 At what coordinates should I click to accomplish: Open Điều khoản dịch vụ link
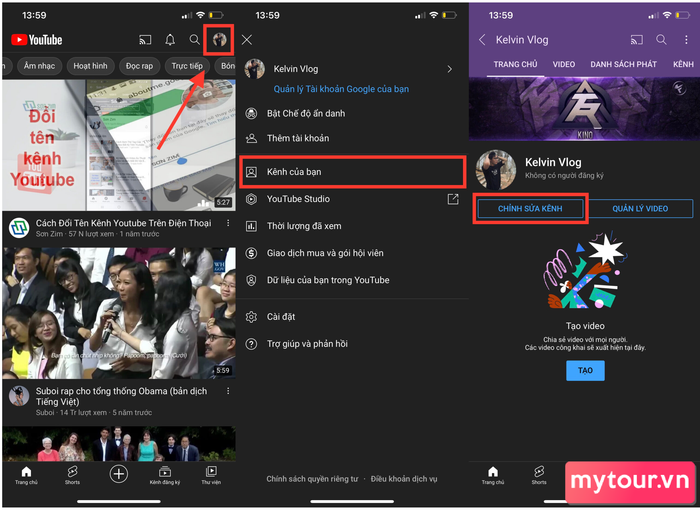[x=404, y=479]
